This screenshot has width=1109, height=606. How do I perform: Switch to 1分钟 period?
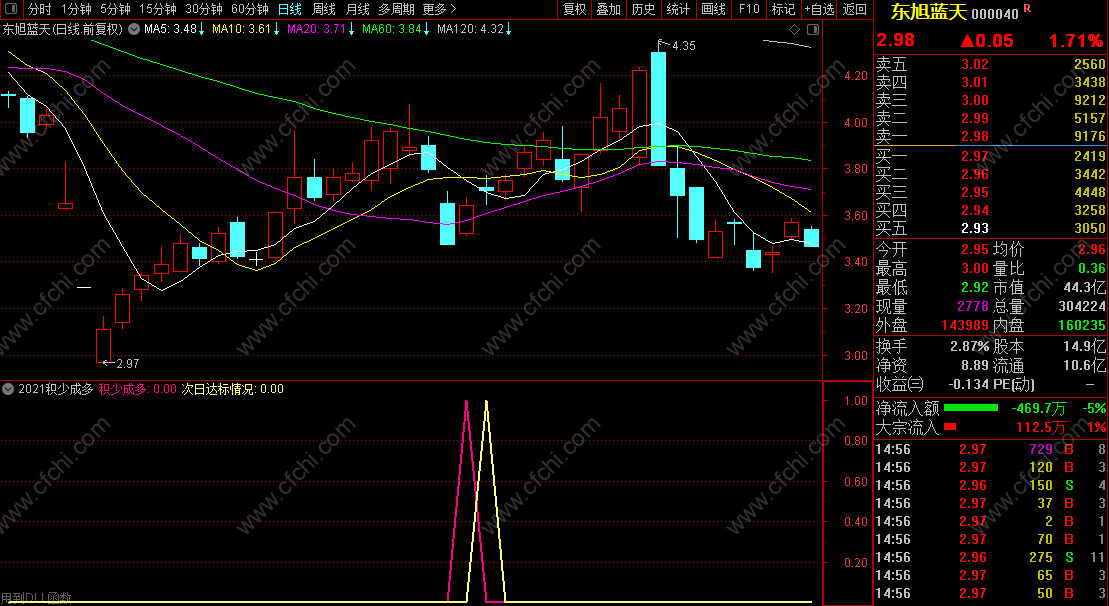pos(76,9)
